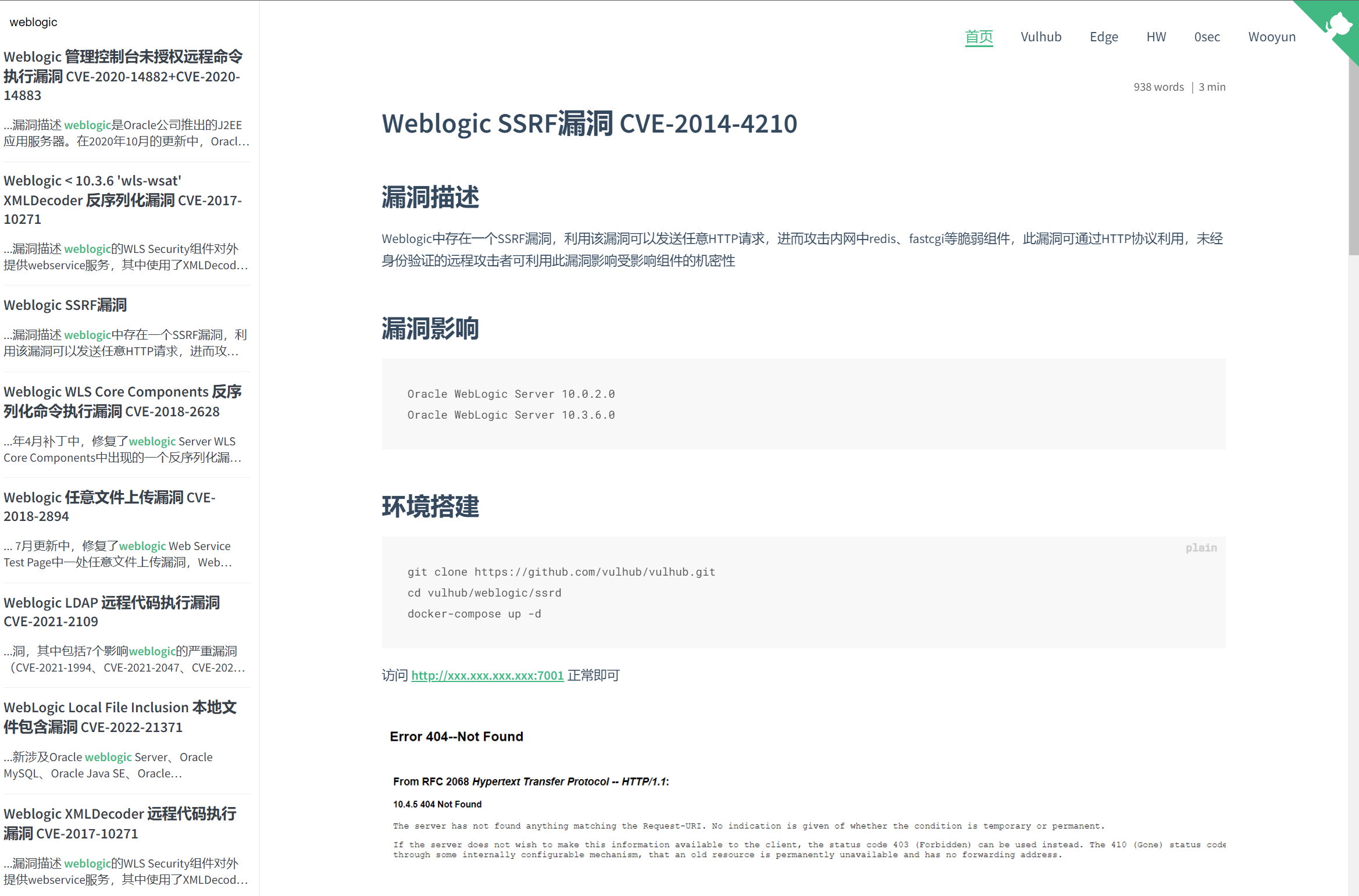The height and width of the screenshot is (896, 1359).
Task: Open the Edge navigation menu
Action: (1103, 37)
